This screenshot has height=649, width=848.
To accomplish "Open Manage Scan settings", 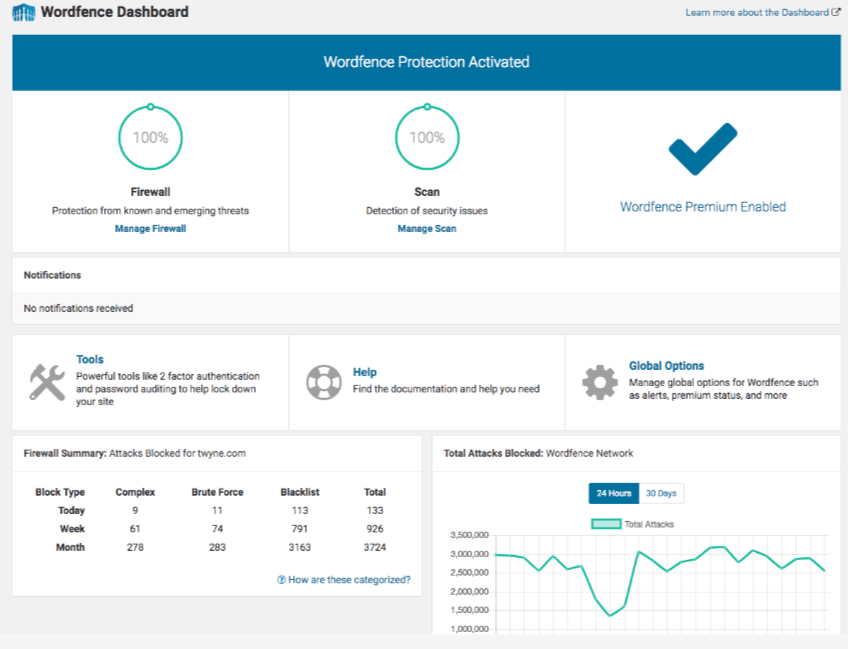I will pyautogui.click(x=426, y=228).
